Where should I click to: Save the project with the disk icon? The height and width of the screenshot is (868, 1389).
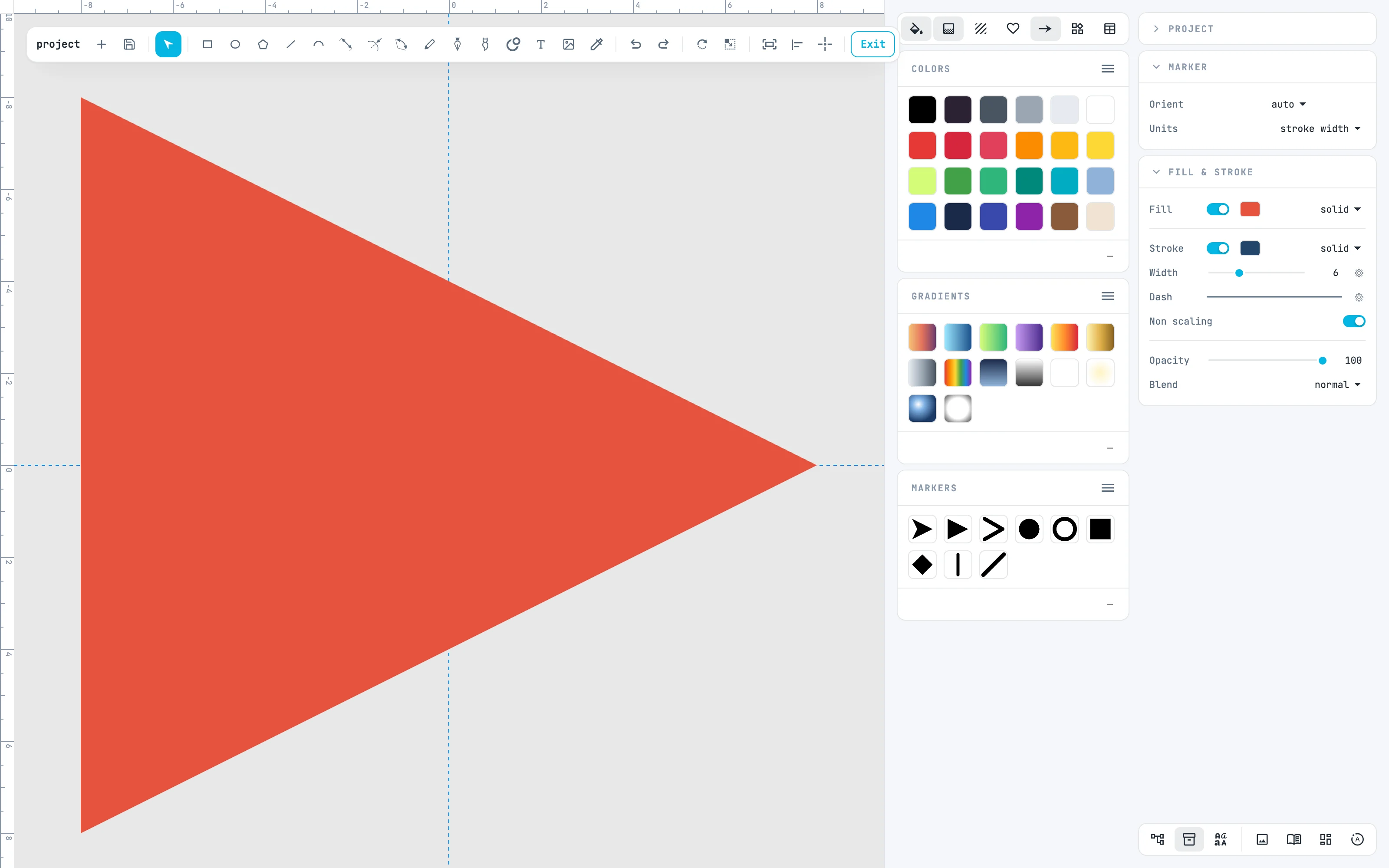(x=129, y=44)
